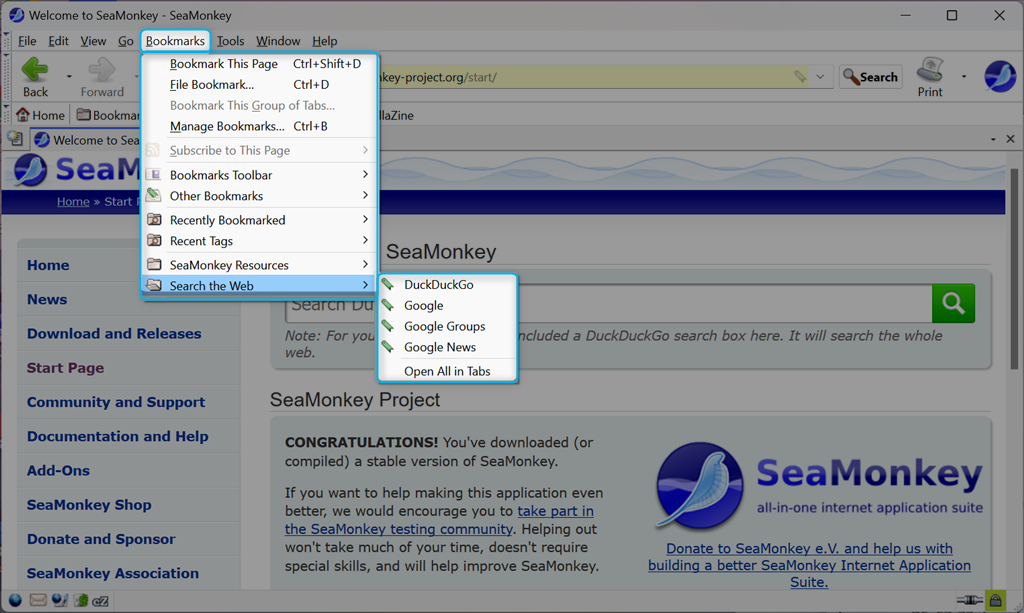
Task: Open the Edit menu
Action: tap(58, 41)
